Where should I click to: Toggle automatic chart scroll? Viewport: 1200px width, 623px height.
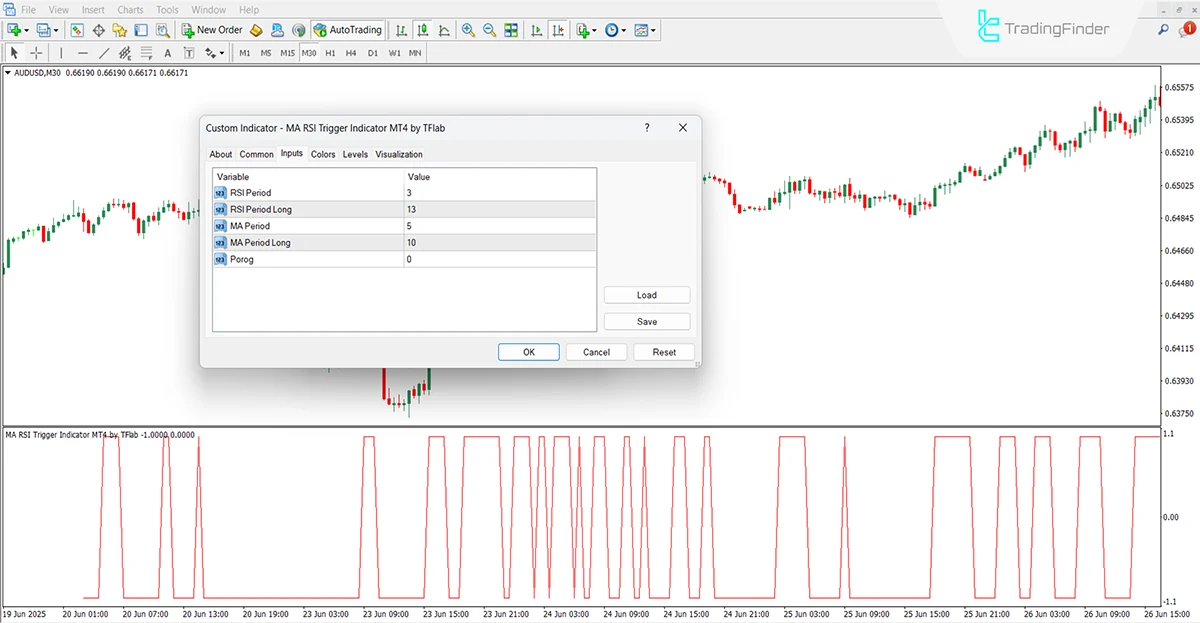click(x=536, y=30)
